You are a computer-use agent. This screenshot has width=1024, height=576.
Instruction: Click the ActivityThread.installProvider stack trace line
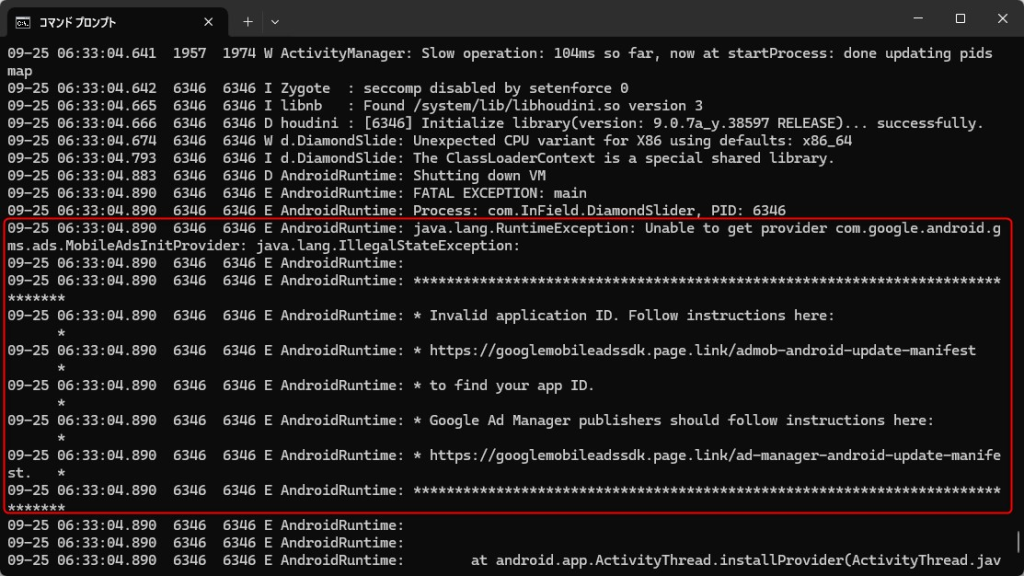(x=735, y=560)
